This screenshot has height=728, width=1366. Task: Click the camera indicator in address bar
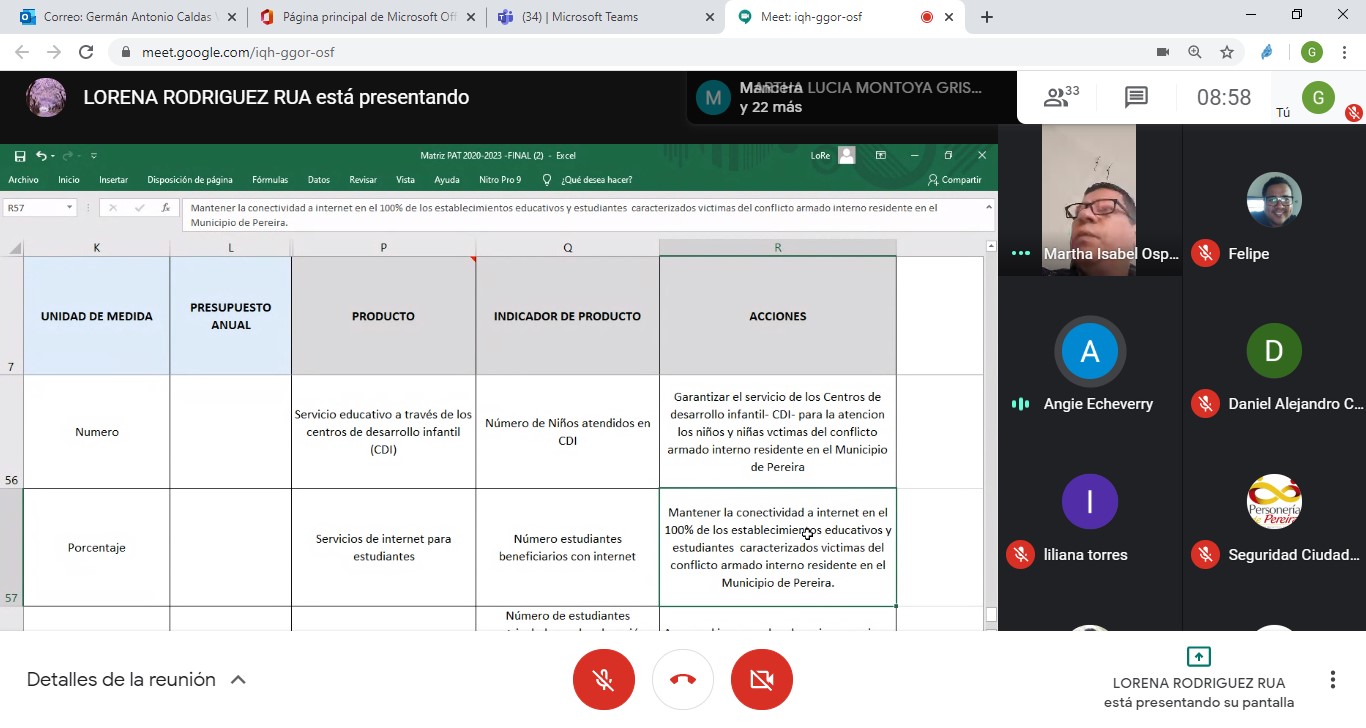tap(1163, 52)
